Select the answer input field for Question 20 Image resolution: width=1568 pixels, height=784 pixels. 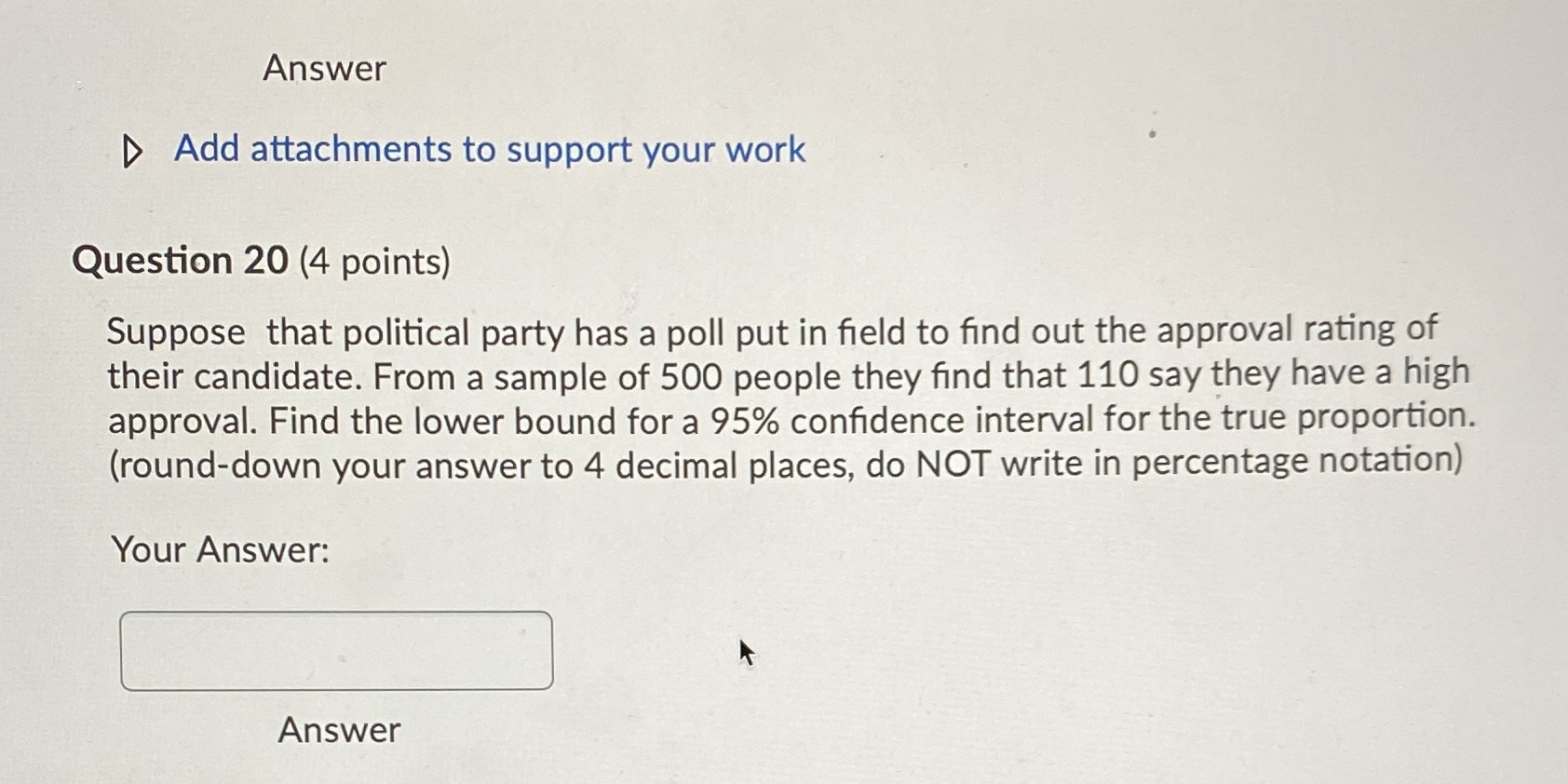[335, 649]
